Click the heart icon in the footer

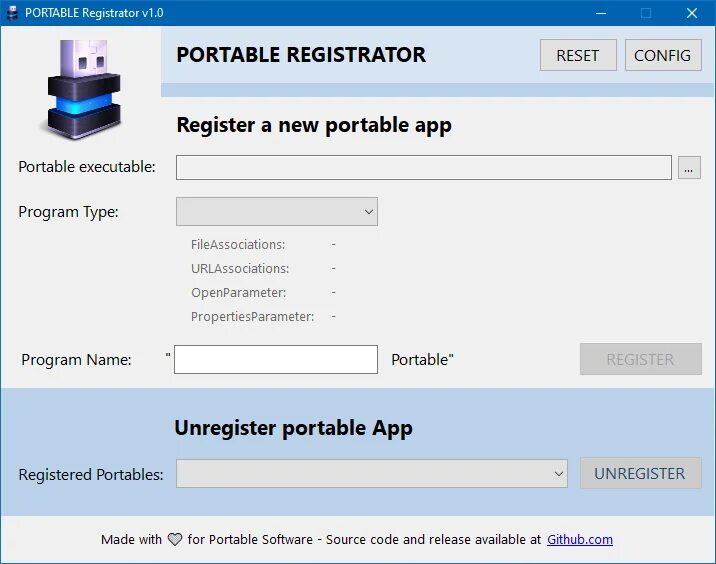click(x=174, y=539)
